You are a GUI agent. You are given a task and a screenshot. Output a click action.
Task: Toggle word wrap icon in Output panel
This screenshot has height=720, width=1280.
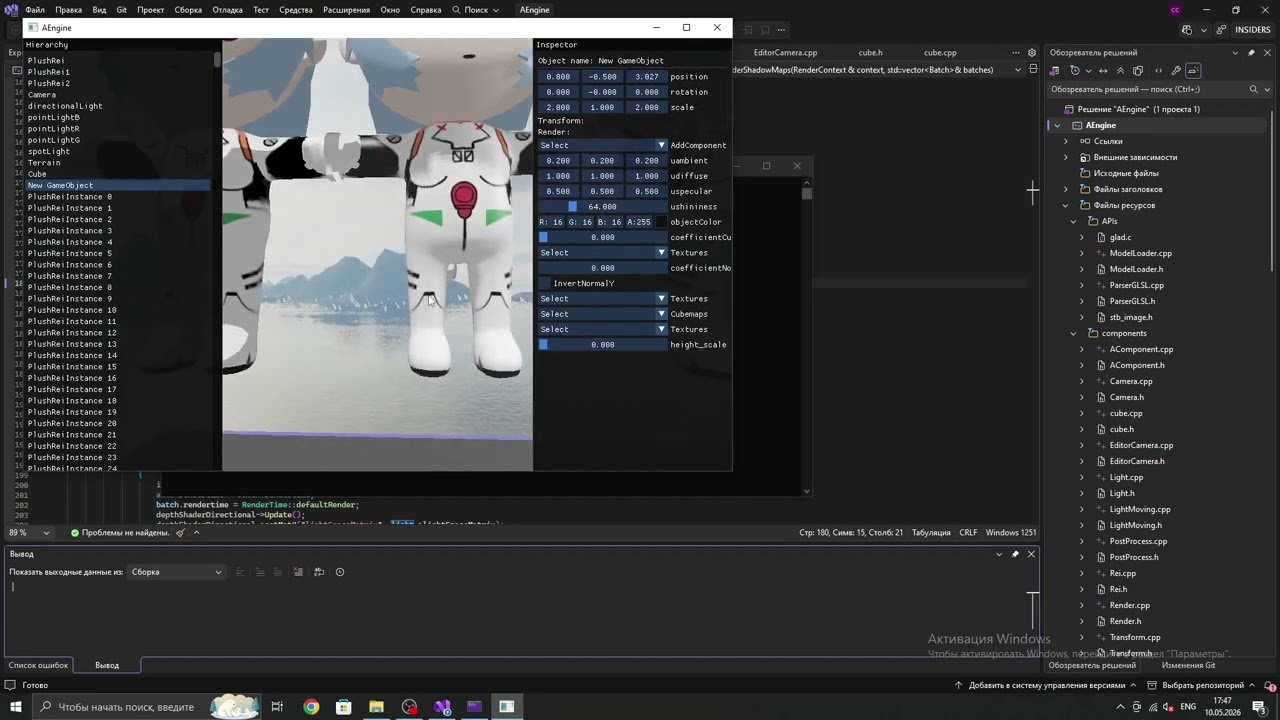point(319,572)
